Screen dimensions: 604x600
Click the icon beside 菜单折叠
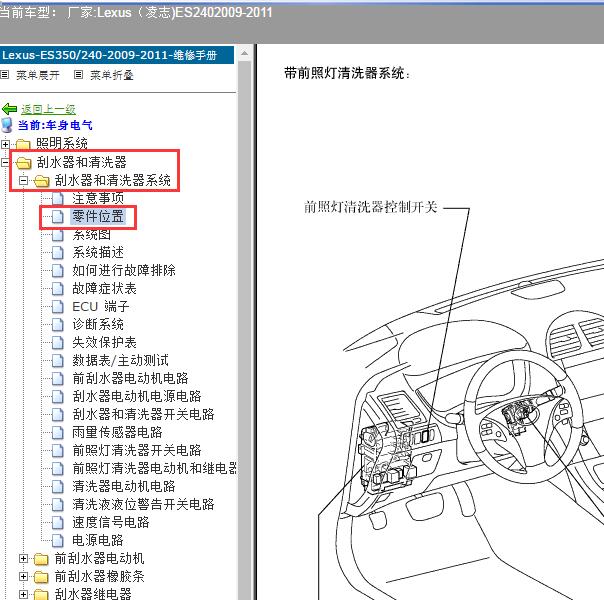point(78,74)
